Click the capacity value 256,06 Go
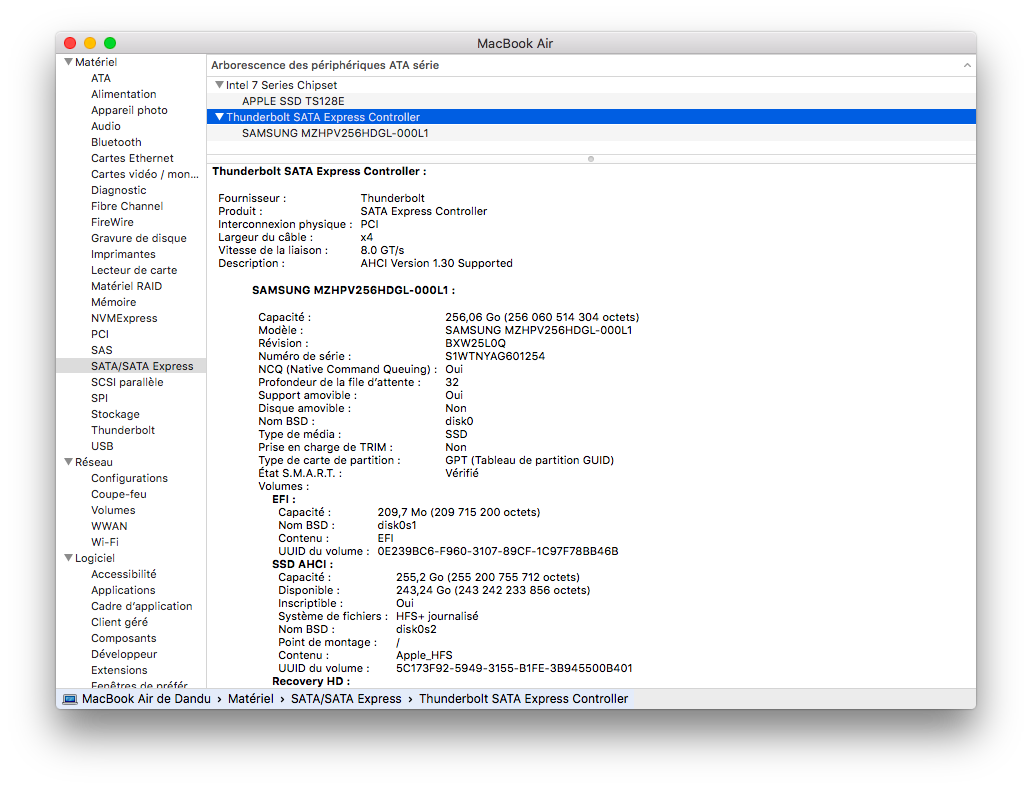Image resolution: width=1032 pixels, height=789 pixels. pos(473,317)
